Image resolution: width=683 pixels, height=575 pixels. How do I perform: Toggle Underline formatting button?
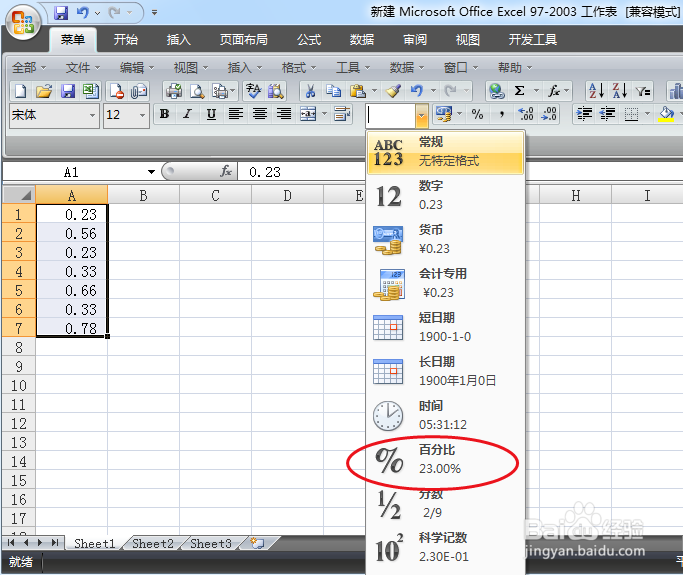click(211, 114)
